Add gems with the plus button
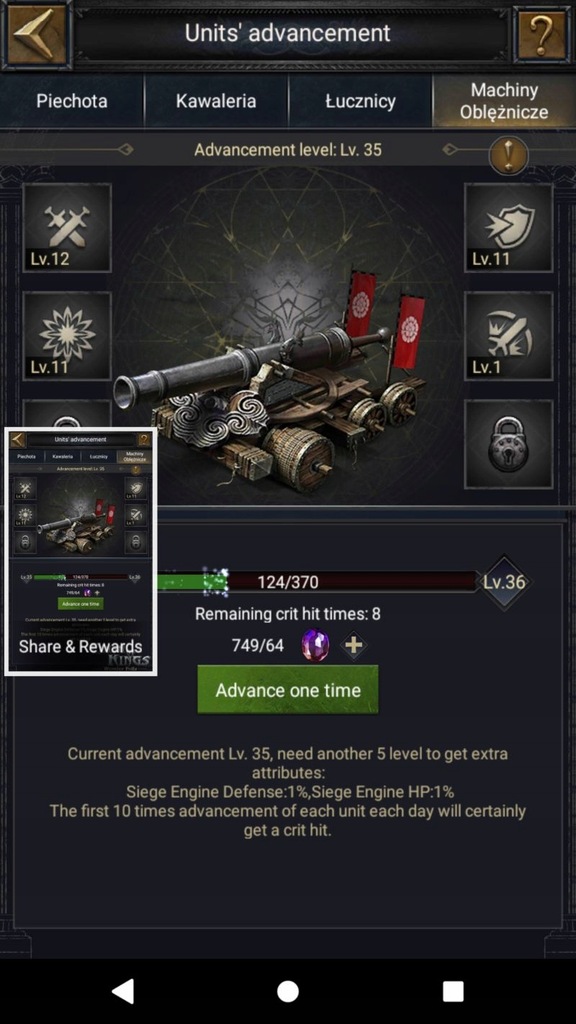This screenshot has height=1024, width=576. (353, 646)
